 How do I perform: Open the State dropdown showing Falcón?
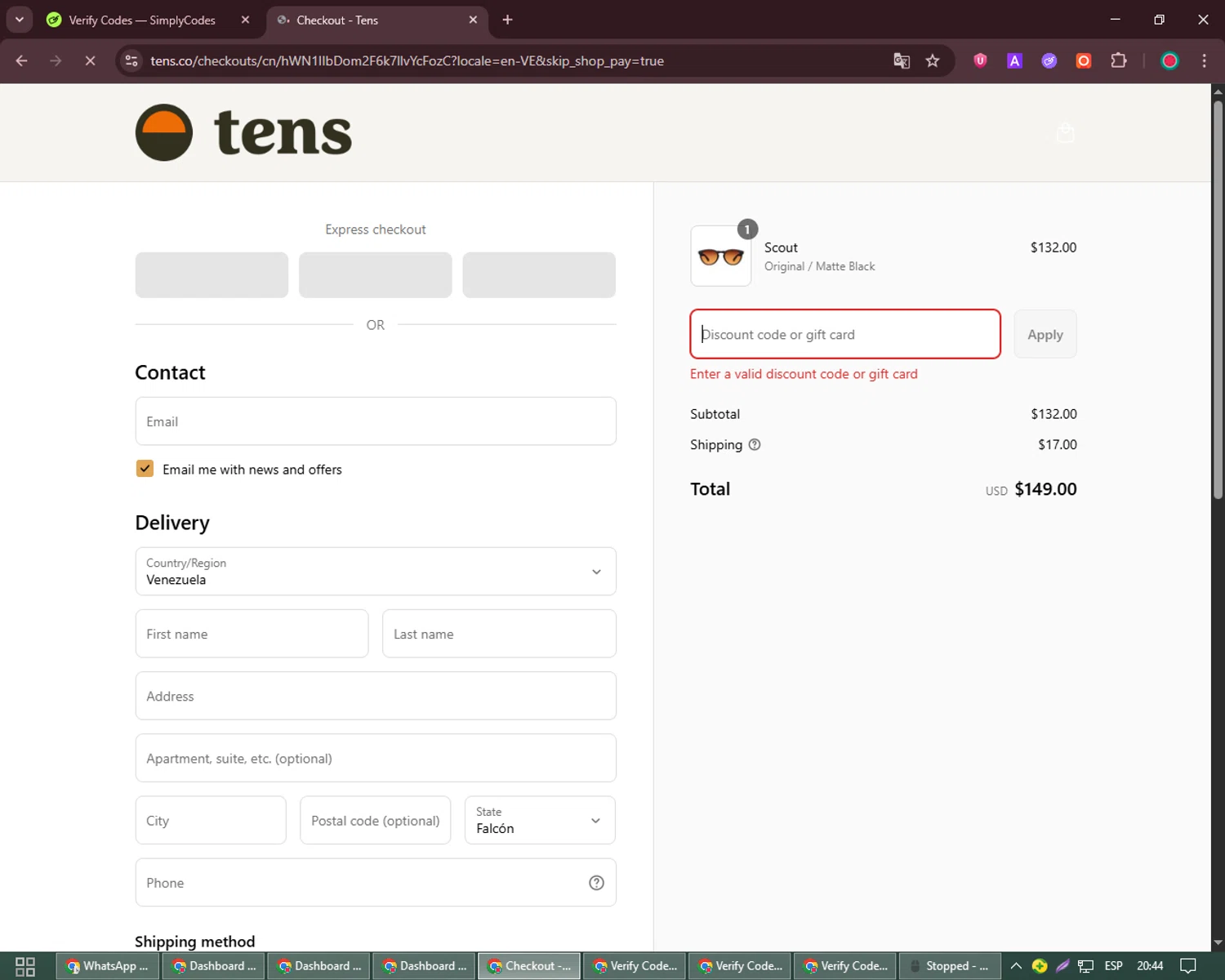(x=540, y=820)
